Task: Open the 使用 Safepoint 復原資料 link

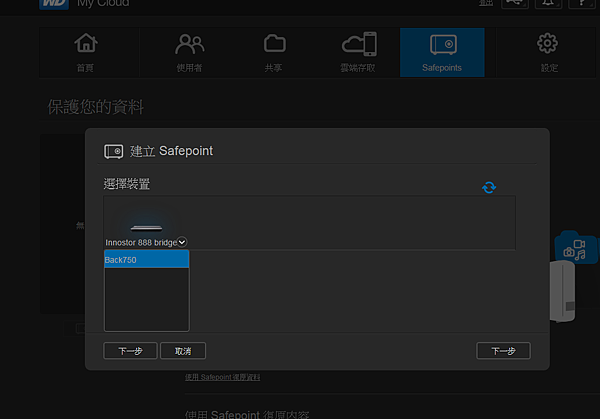Action: point(222,377)
